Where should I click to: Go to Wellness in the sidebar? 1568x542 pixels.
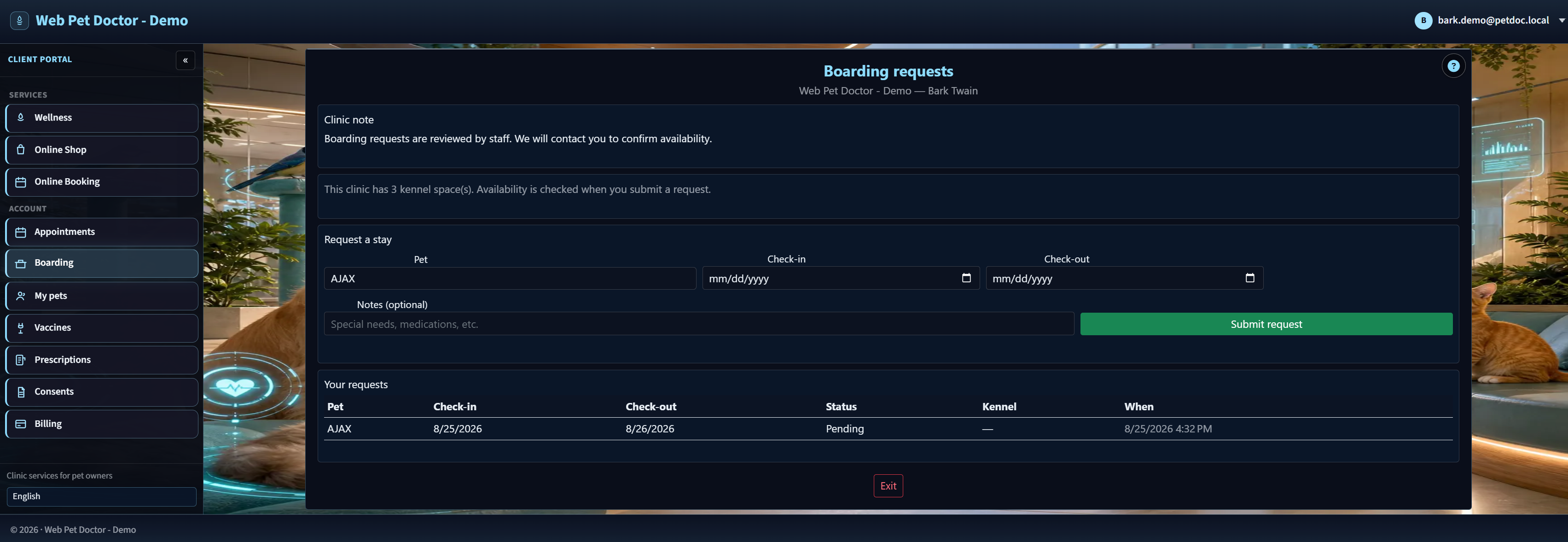point(102,118)
